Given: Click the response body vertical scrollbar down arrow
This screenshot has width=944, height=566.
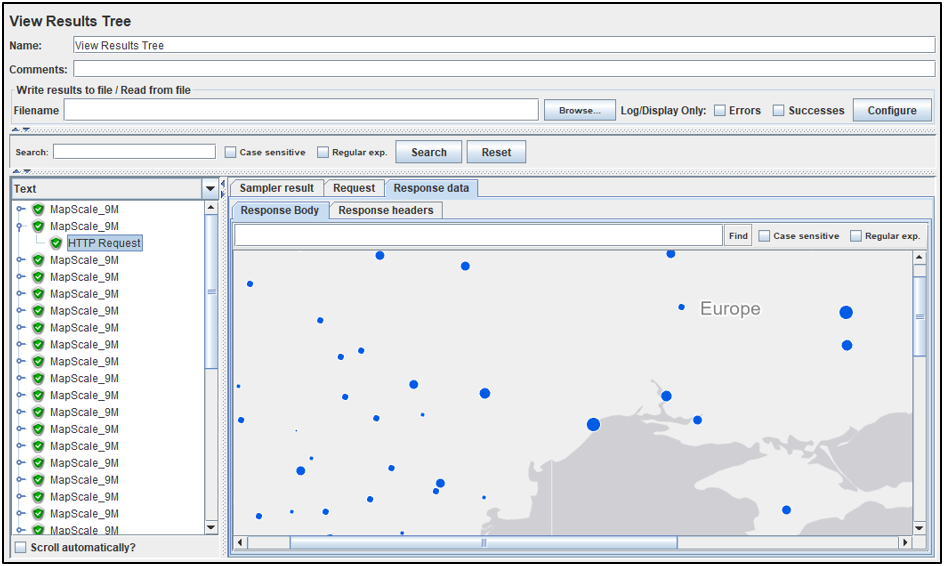Looking at the screenshot, I should coord(919,528).
